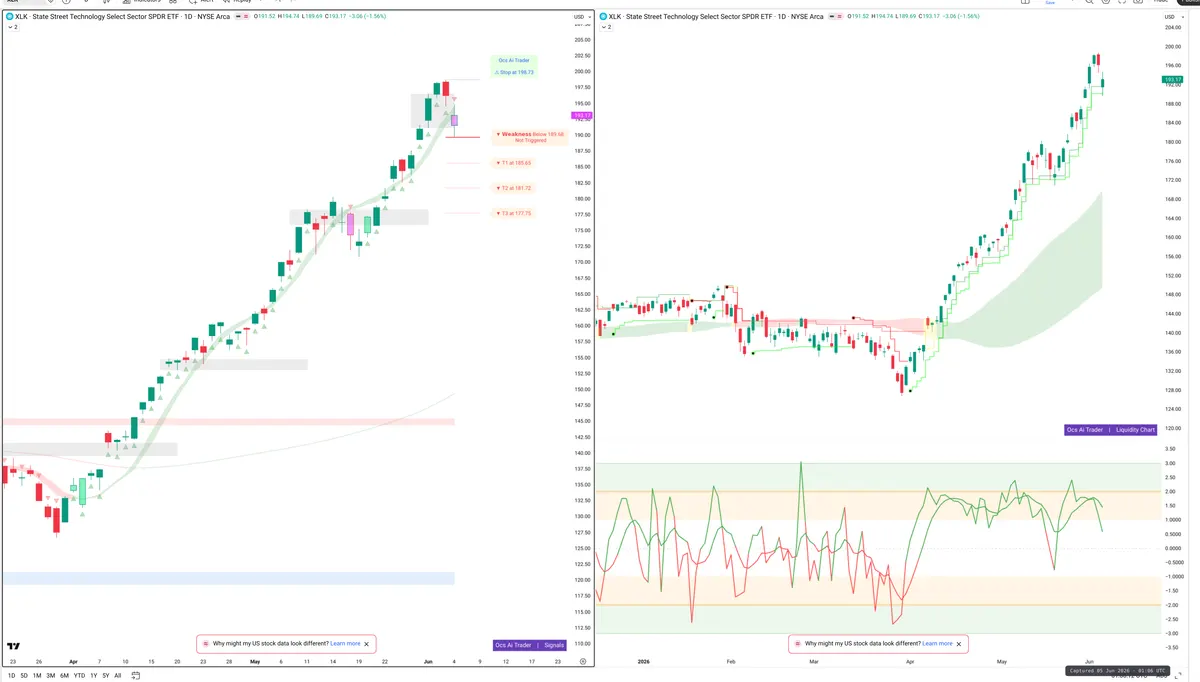The height and width of the screenshot is (682, 1200).
Task: Open Learn more link in left chart
Action: tap(345, 644)
